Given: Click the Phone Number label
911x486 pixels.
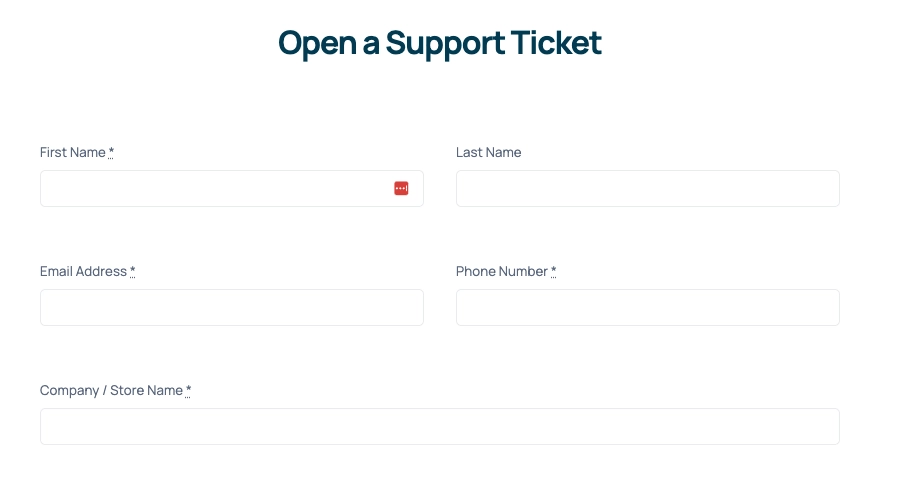Looking at the screenshot, I should coord(501,271).
